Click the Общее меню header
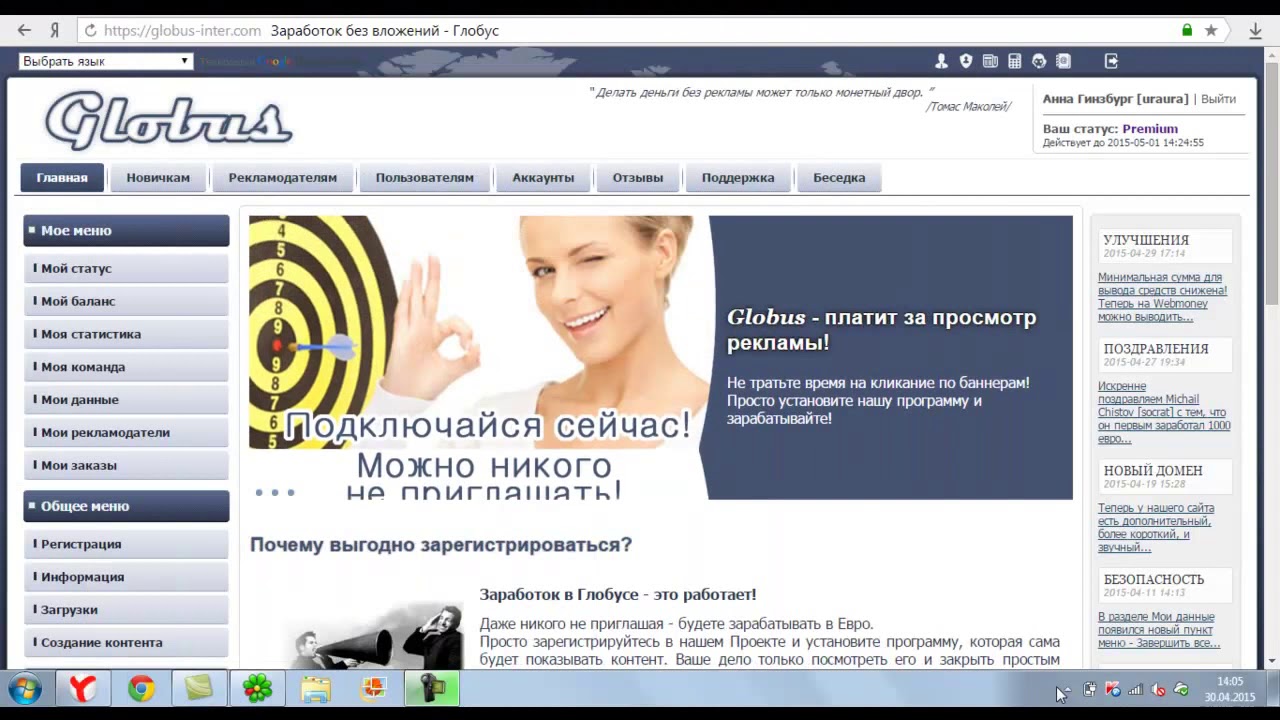The height and width of the screenshot is (720, 1280). tap(126, 506)
